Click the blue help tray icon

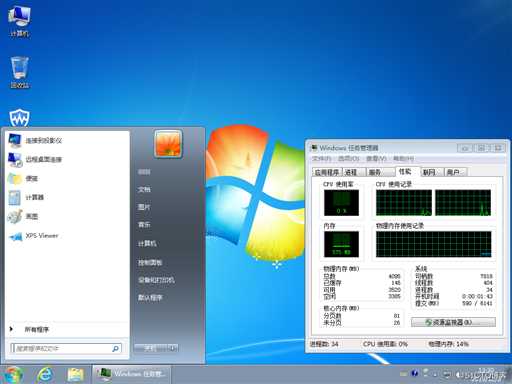[414, 373]
